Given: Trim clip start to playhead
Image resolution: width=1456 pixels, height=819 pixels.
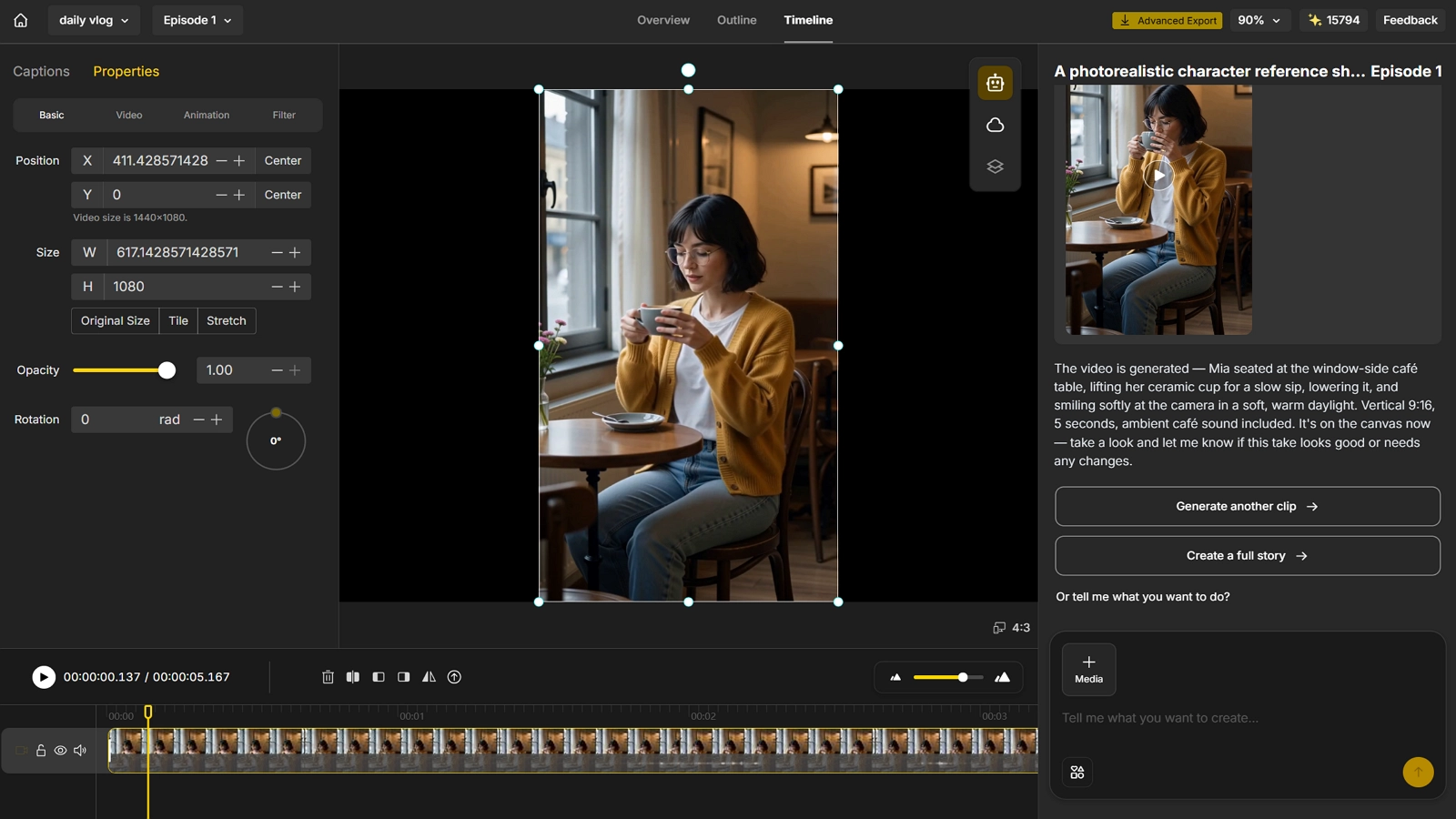Looking at the screenshot, I should [379, 677].
